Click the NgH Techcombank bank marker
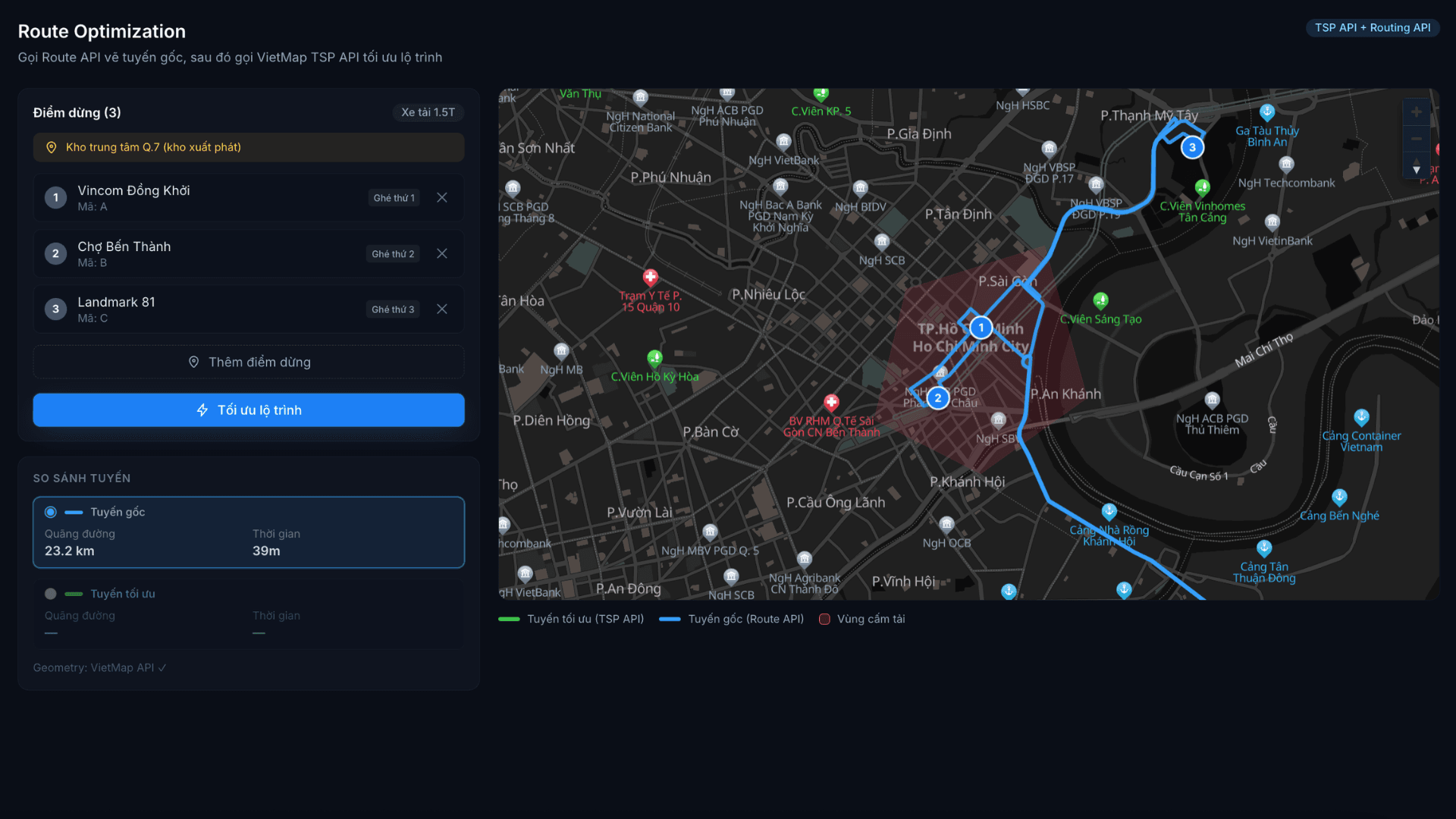This screenshot has width=1456, height=819. coord(1286,165)
